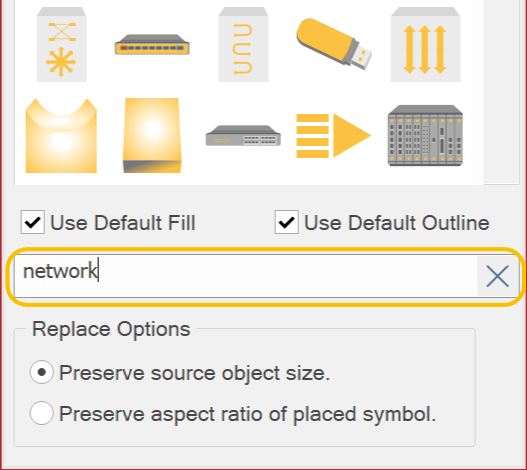Uncheck Use Default Outline checkbox
Viewport: 527px width, 470px height.
287,222
